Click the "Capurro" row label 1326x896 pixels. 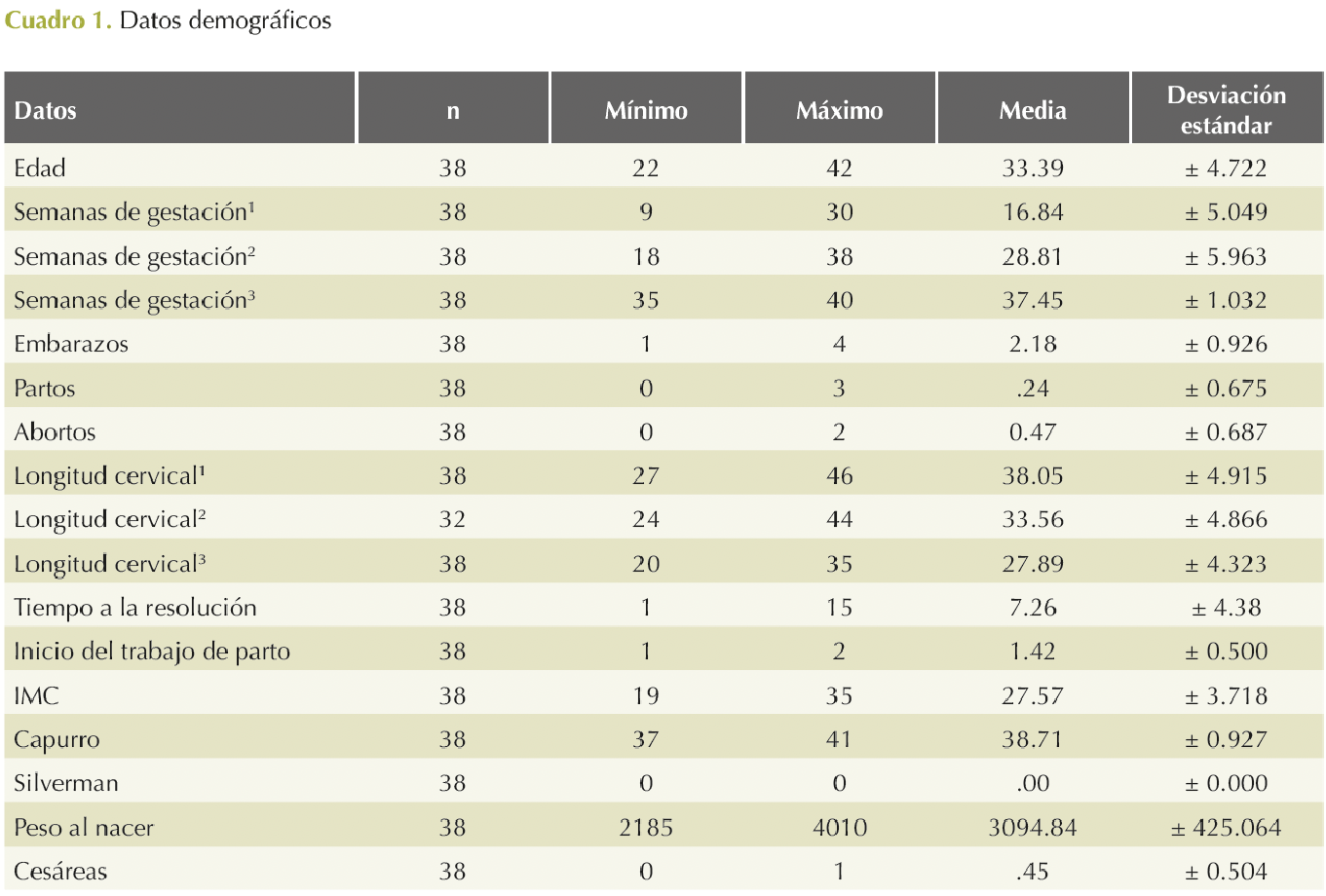coord(57,740)
